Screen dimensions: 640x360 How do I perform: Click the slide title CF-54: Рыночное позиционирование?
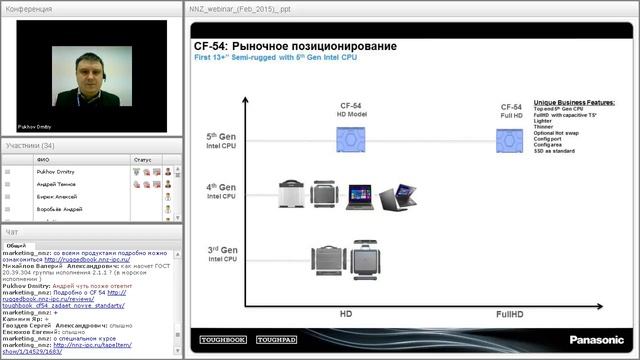tap(295, 46)
